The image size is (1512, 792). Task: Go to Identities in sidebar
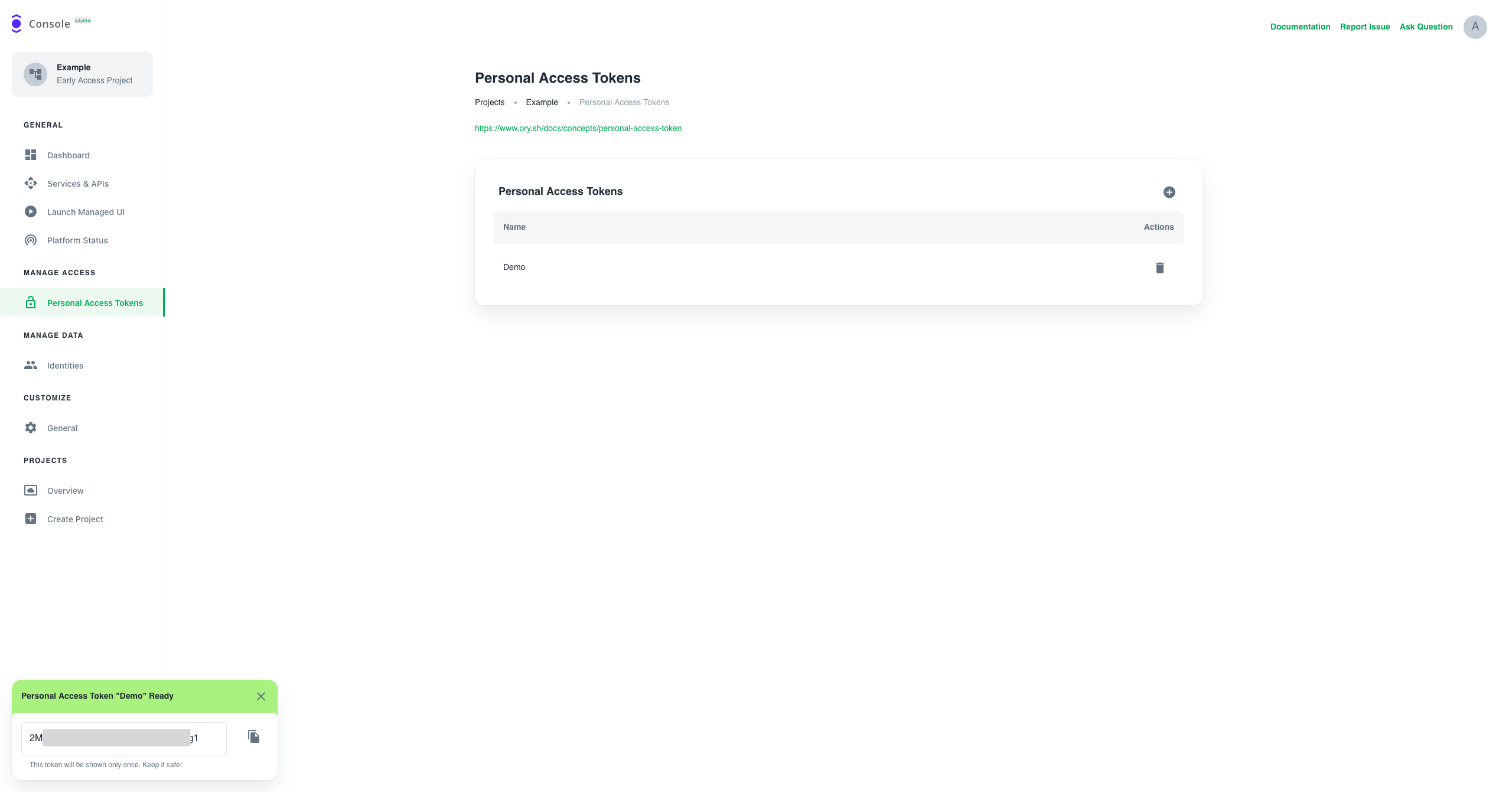click(x=65, y=366)
